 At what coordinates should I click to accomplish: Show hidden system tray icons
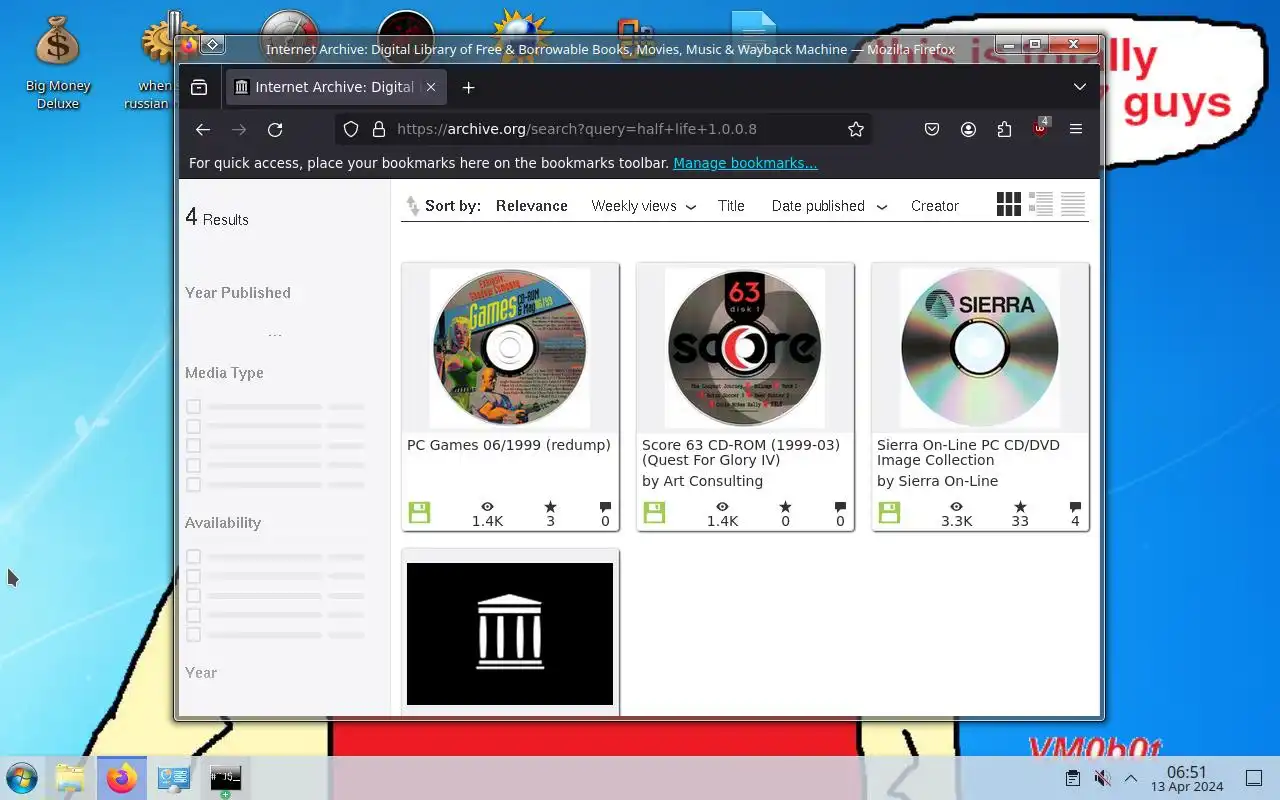click(1131, 778)
